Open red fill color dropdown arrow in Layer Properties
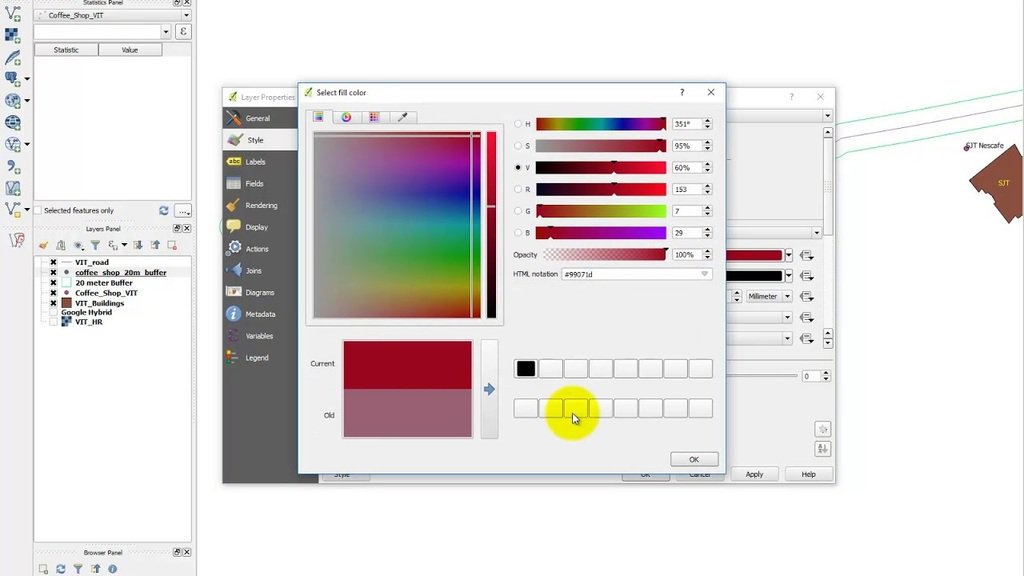The image size is (1024, 576). tap(789, 255)
